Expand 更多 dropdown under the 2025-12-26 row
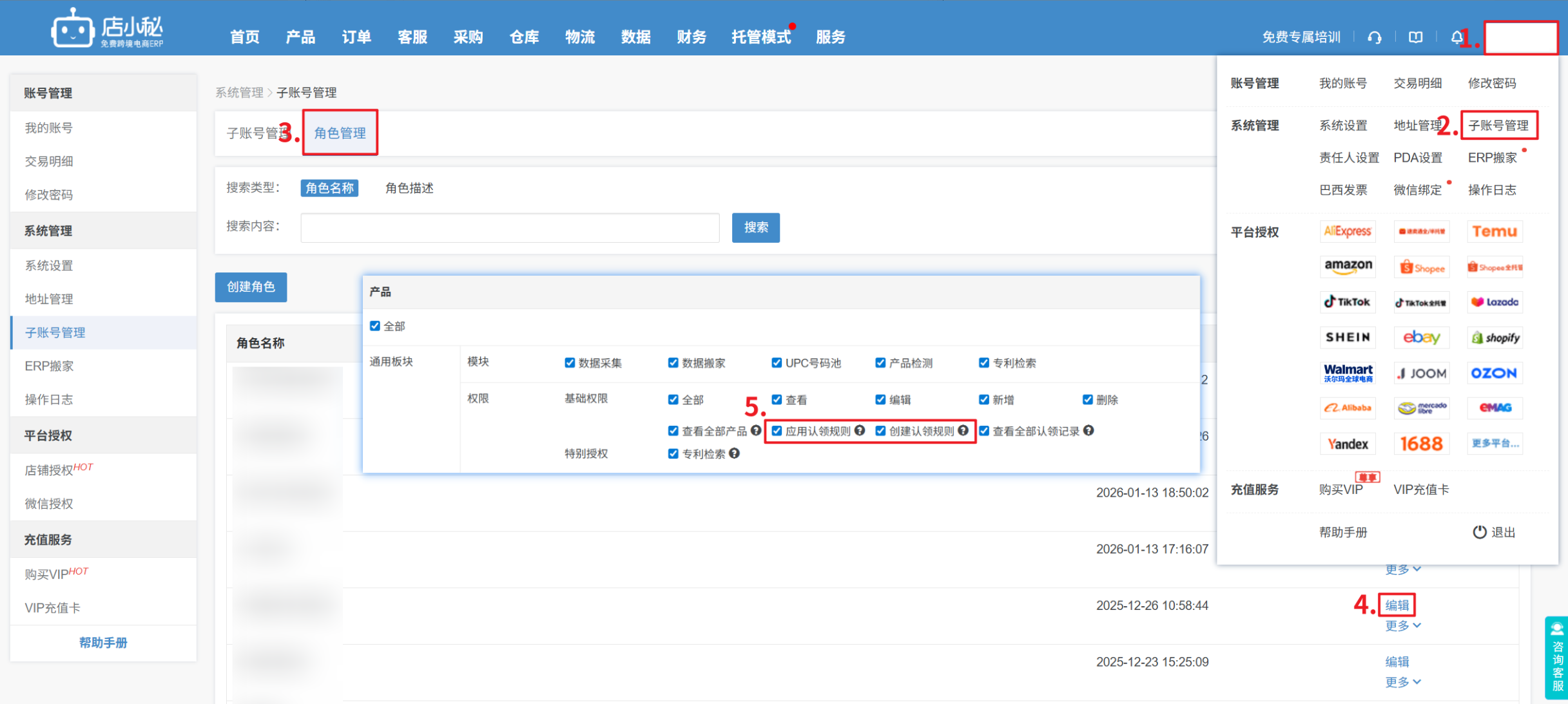Image resolution: width=1568 pixels, height=704 pixels. [x=1402, y=625]
